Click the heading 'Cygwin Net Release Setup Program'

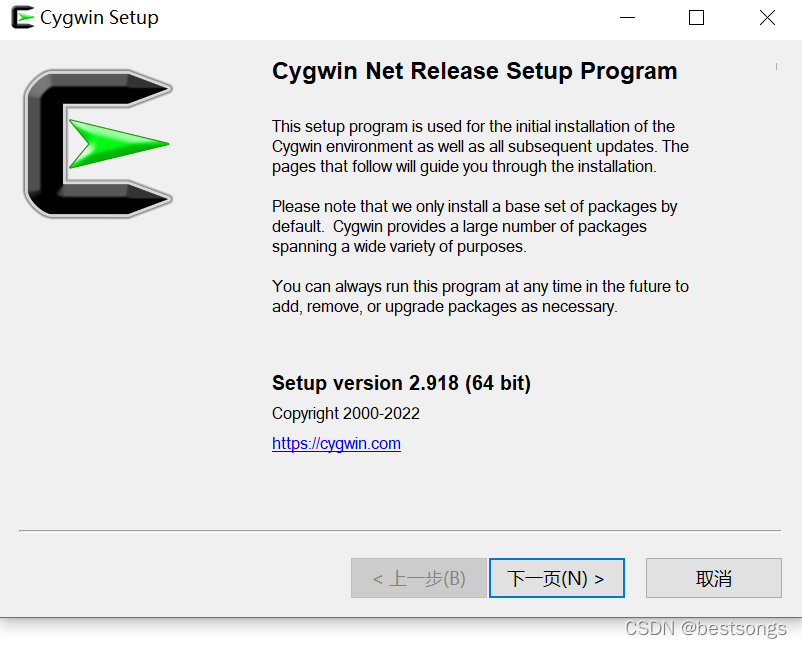click(x=474, y=71)
